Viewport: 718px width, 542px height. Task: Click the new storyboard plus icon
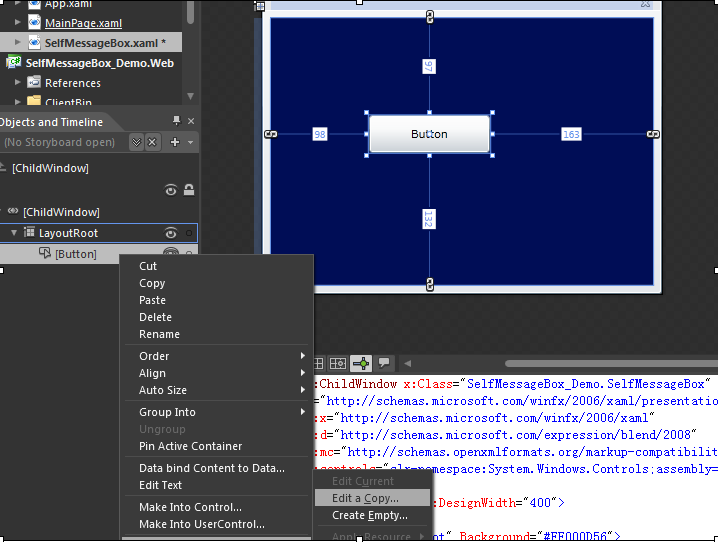pos(175,143)
